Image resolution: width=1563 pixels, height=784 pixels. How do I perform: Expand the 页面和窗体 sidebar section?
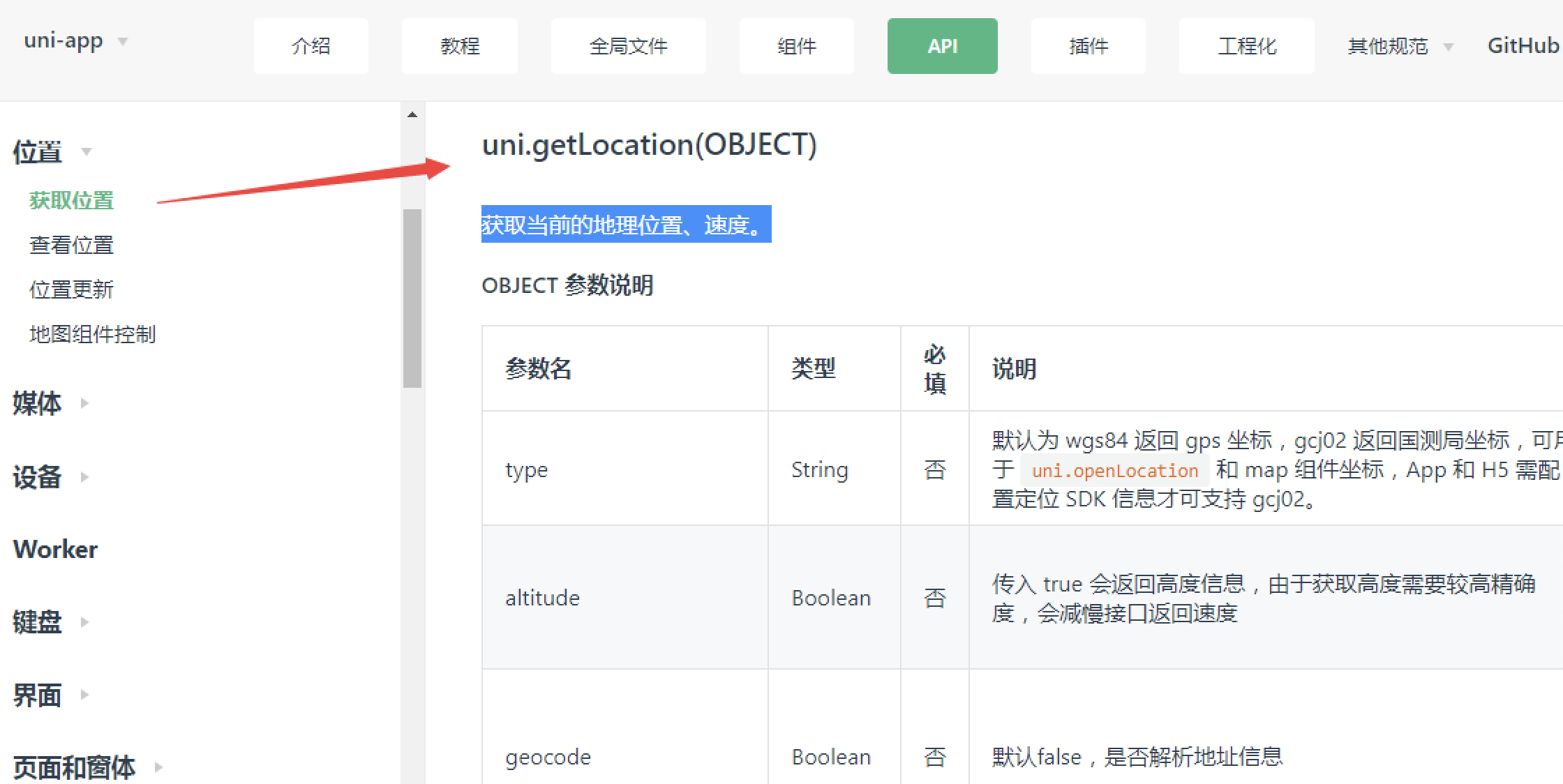coord(88,767)
